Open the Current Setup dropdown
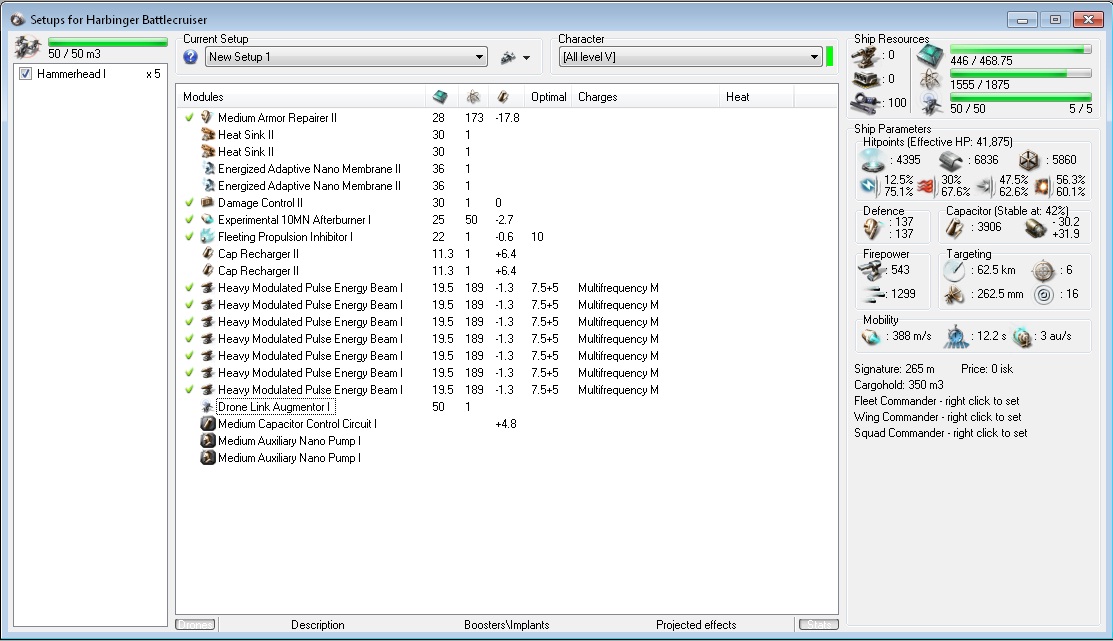The height and width of the screenshot is (641, 1113). click(x=480, y=57)
